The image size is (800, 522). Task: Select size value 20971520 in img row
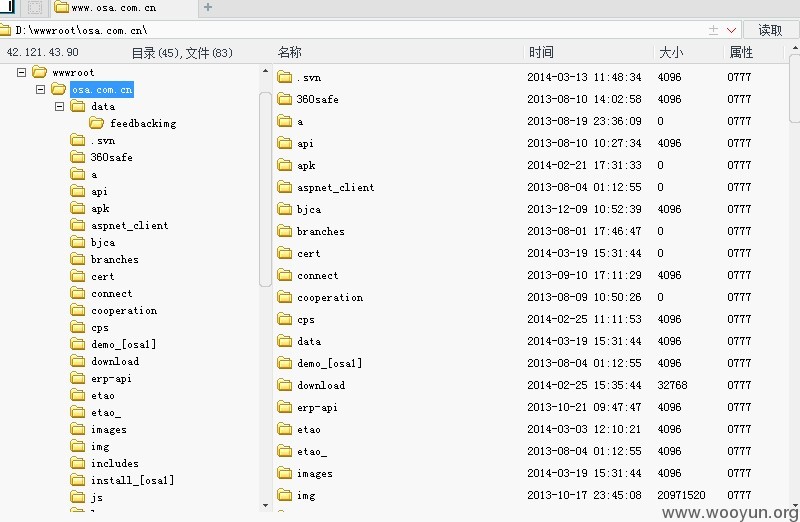coord(681,495)
